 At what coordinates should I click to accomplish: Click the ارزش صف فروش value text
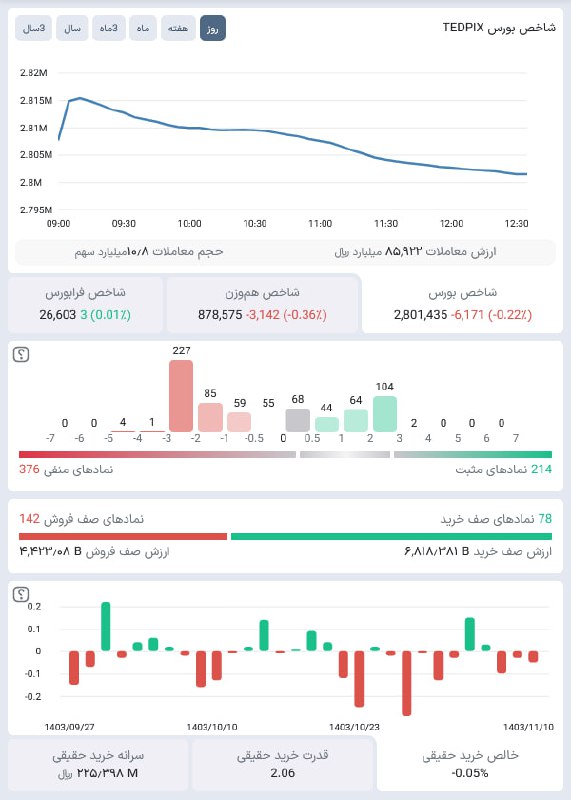(x=94, y=552)
